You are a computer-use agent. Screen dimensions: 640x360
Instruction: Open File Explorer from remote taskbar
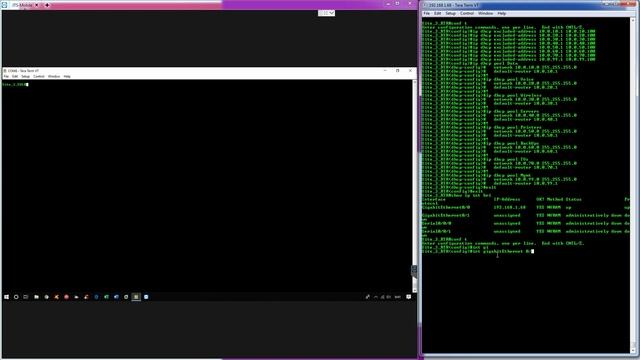(x=36, y=297)
